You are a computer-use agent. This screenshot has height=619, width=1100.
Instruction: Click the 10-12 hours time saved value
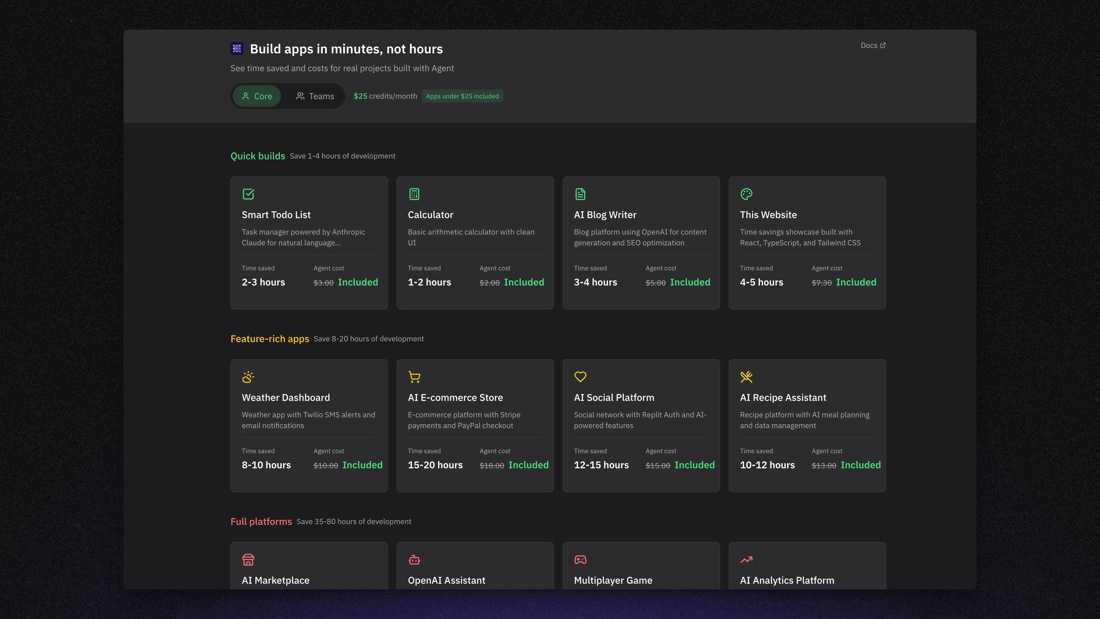coord(767,465)
